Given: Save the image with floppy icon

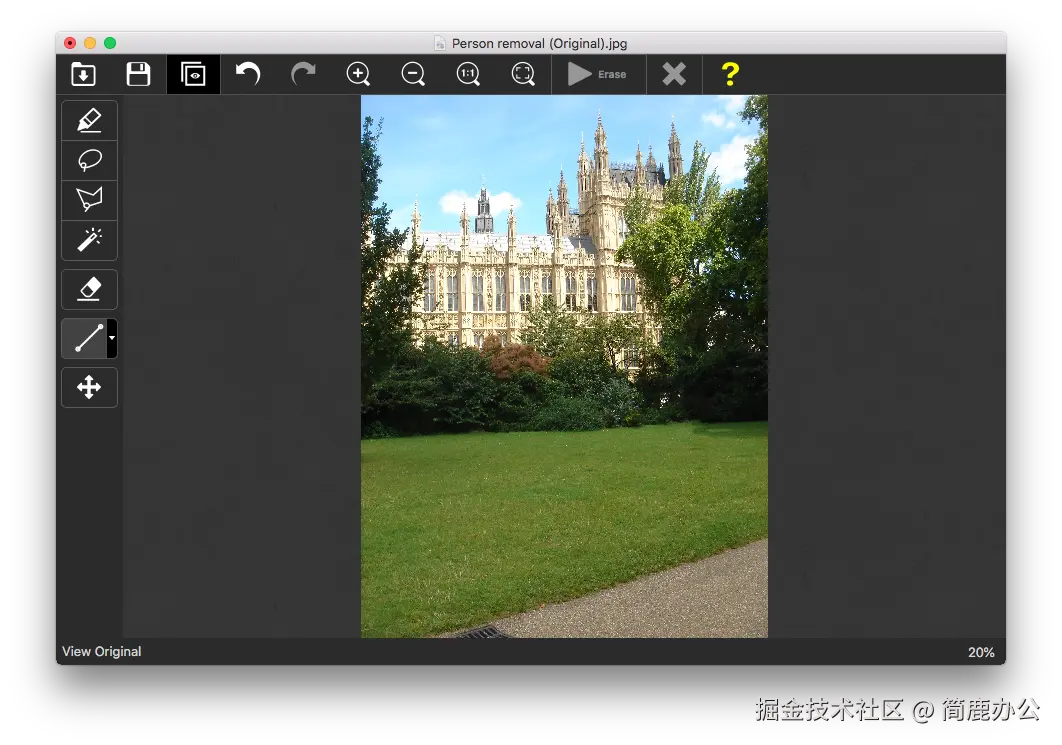Looking at the screenshot, I should (x=138, y=74).
